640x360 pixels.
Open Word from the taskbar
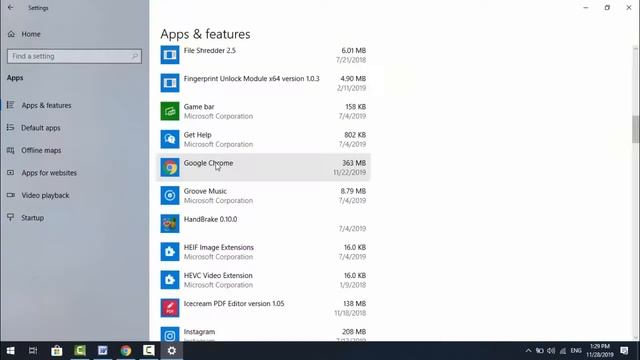[102, 351]
